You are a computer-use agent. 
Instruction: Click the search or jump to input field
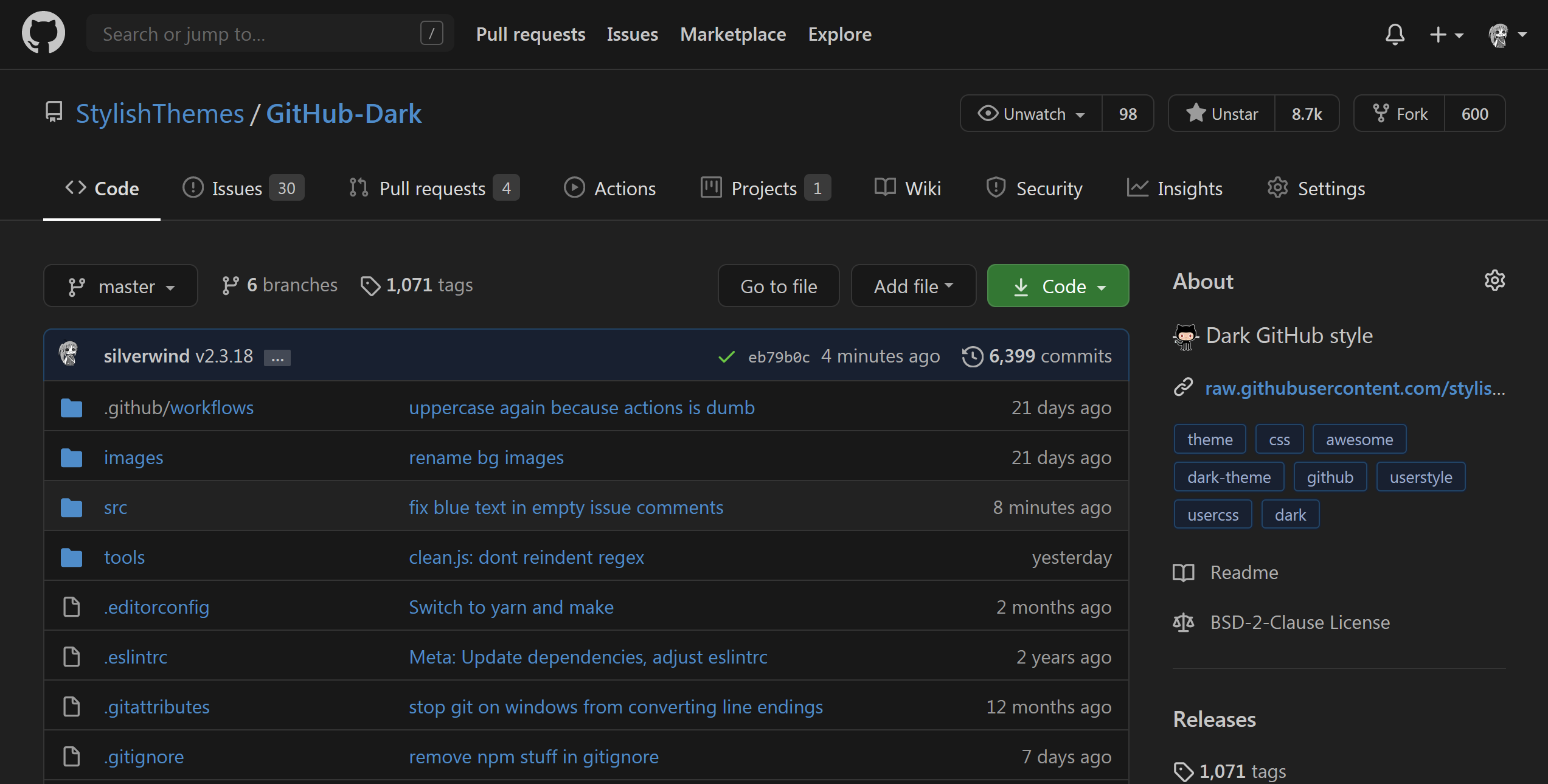[265, 33]
